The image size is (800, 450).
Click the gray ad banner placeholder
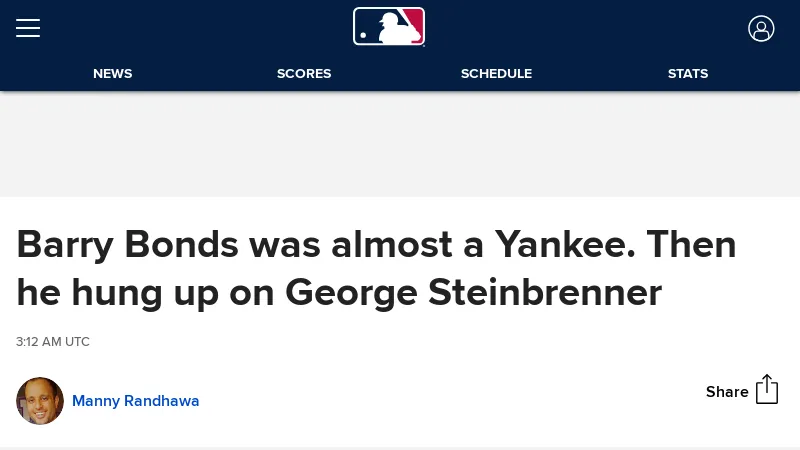pyautogui.click(x=400, y=145)
